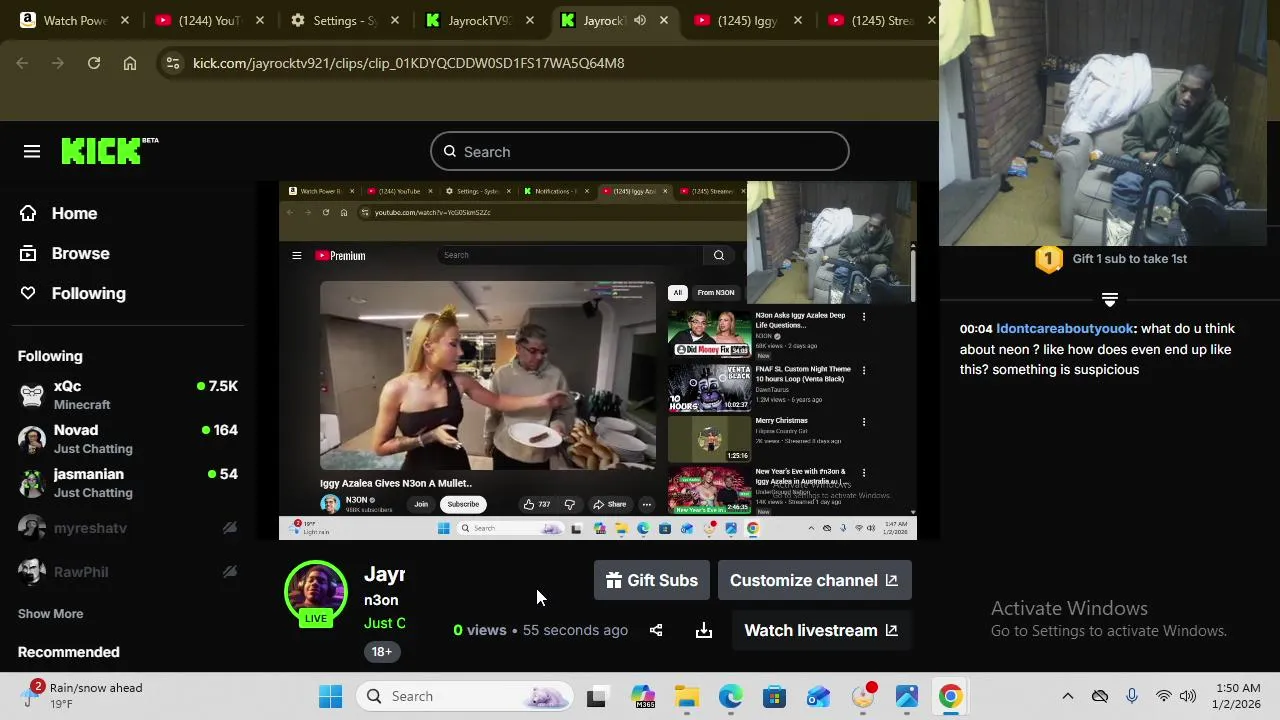This screenshot has width=1280, height=720.
Task: Open clock and date 1:50 AM
Action: coord(1238,696)
